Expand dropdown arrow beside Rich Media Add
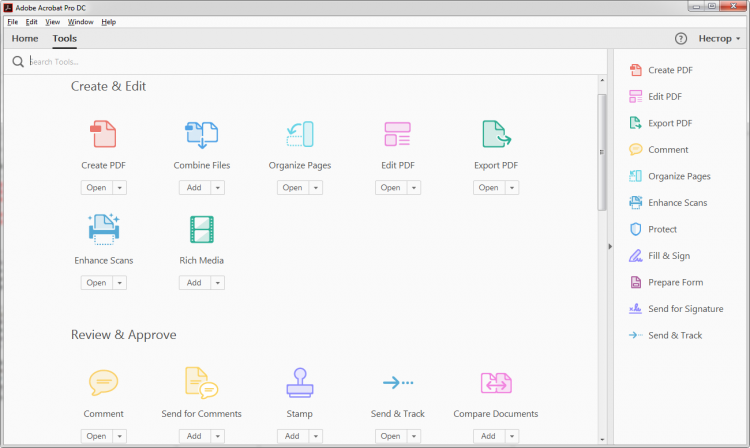This screenshot has width=750, height=448. (218, 283)
